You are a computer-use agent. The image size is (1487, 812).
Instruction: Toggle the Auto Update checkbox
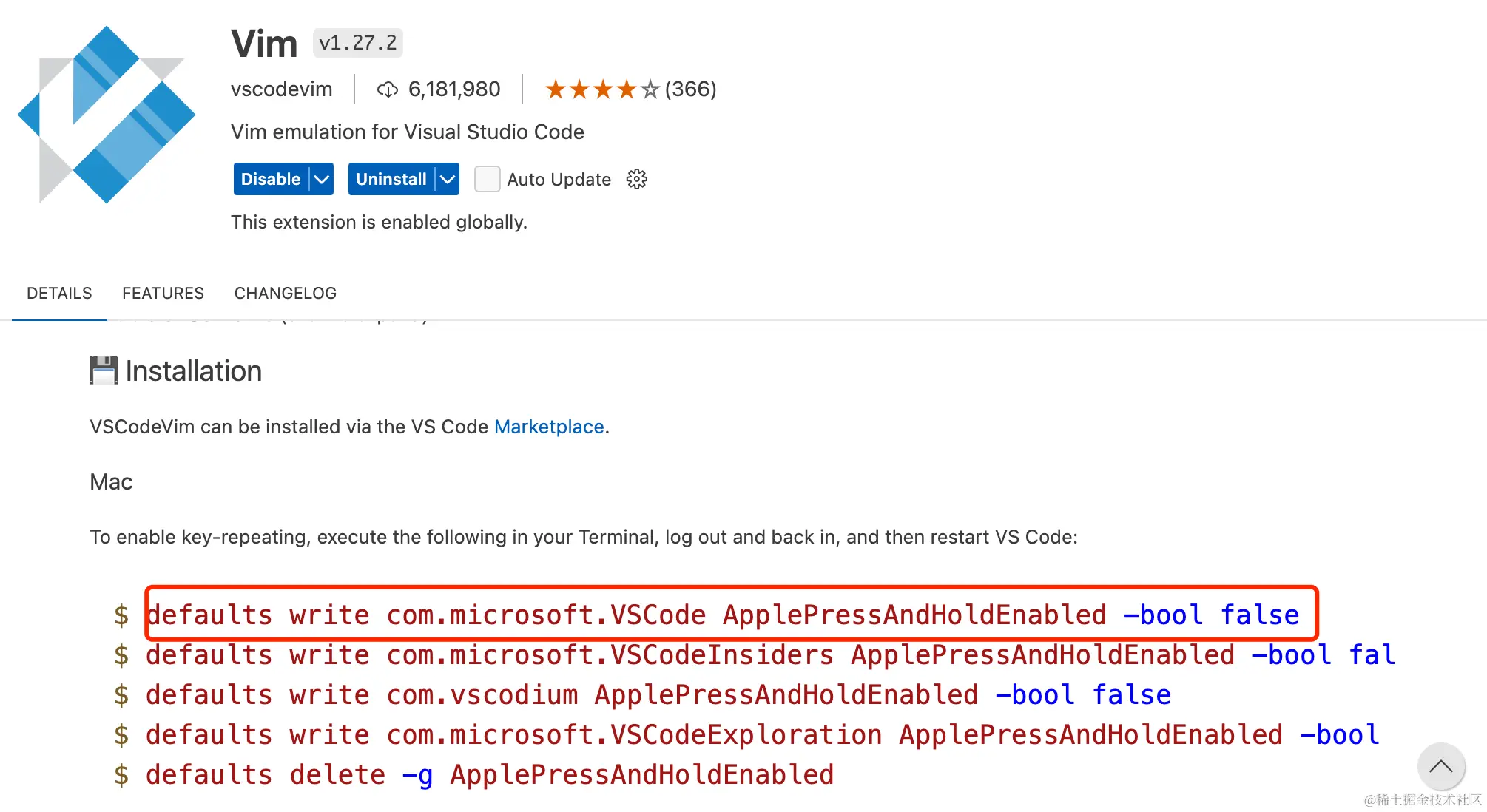click(x=487, y=179)
